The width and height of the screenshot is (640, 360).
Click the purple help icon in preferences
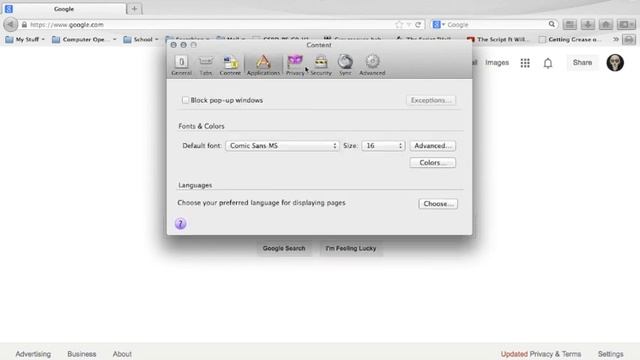180,224
